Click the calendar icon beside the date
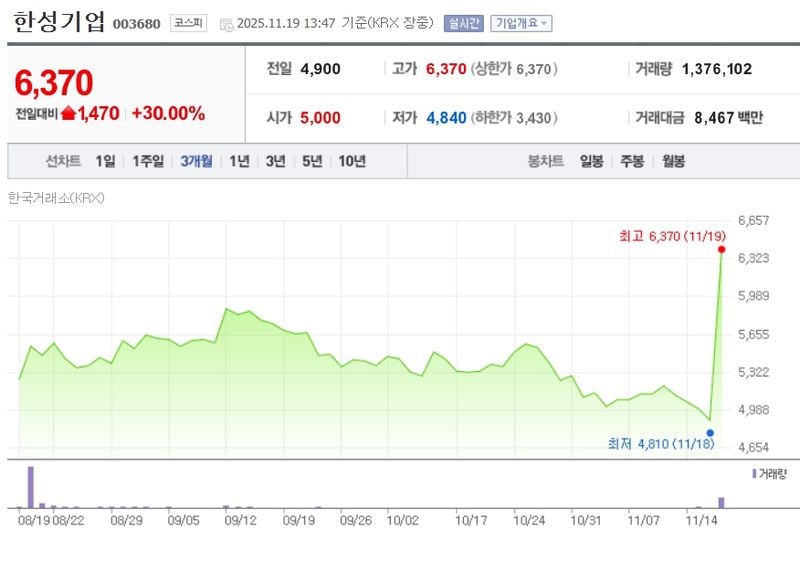 point(226,24)
